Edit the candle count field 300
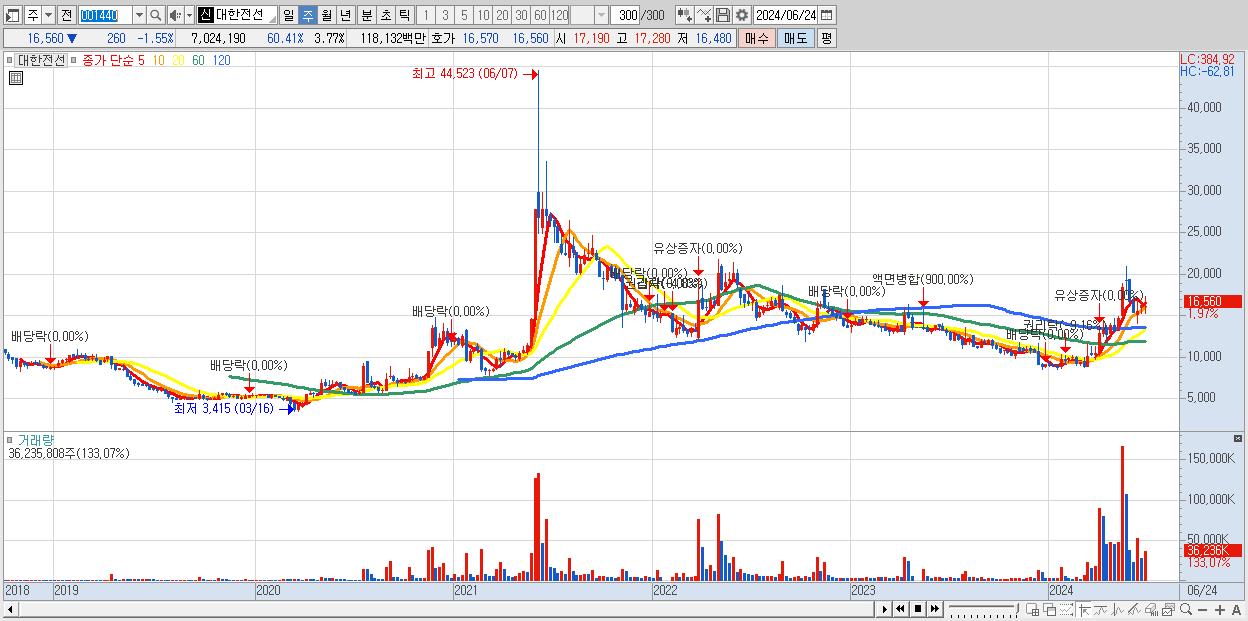The width and height of the screenshot is (1248, 621). coord(624,15)
